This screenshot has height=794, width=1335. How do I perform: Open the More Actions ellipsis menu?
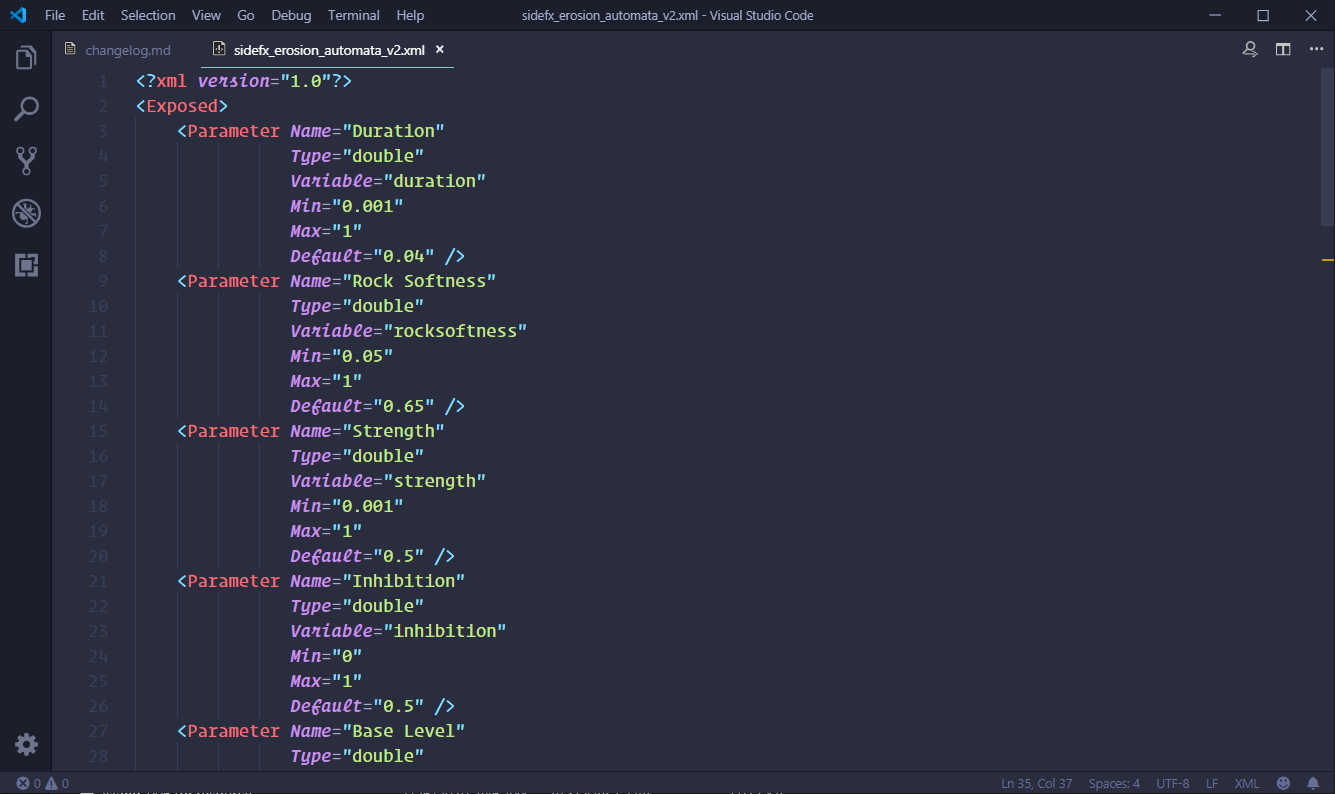(1316, 49)
